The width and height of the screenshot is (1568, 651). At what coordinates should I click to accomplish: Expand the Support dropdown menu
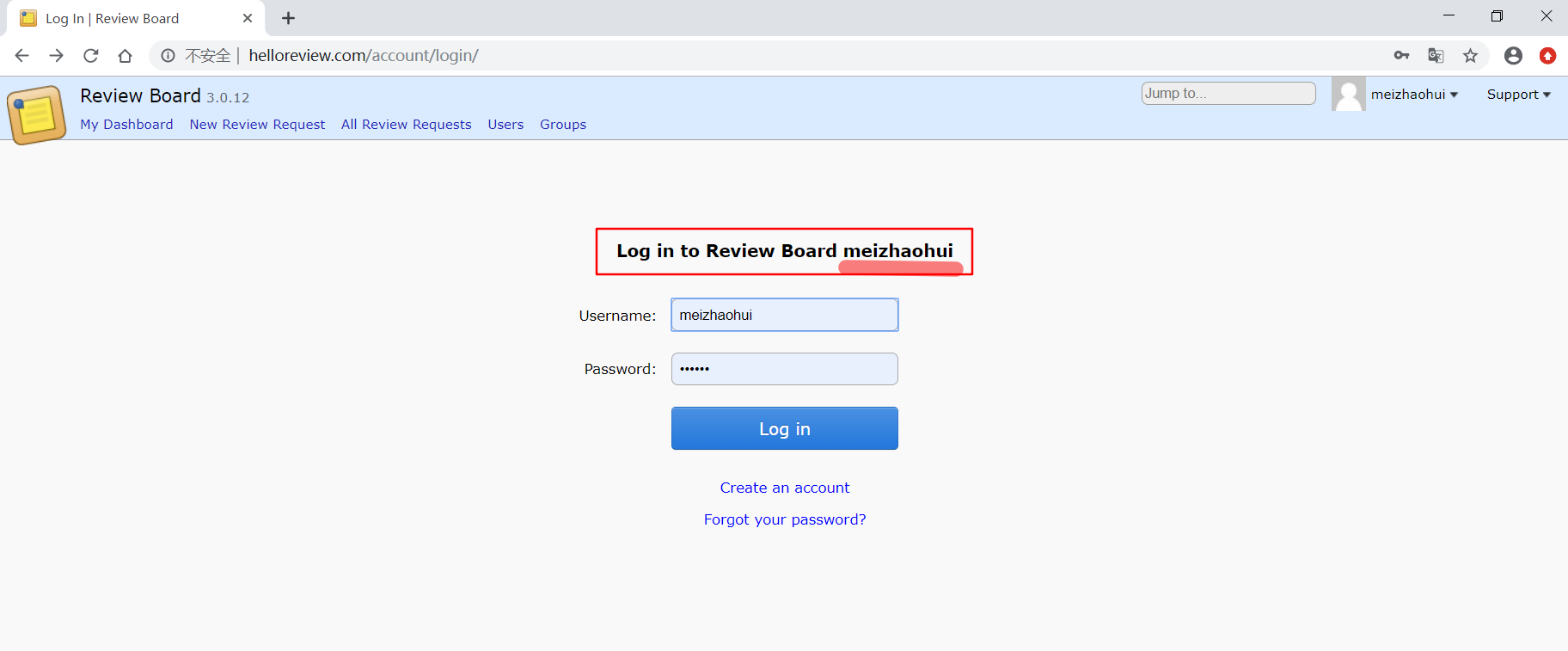click(x=1519, y=95)
